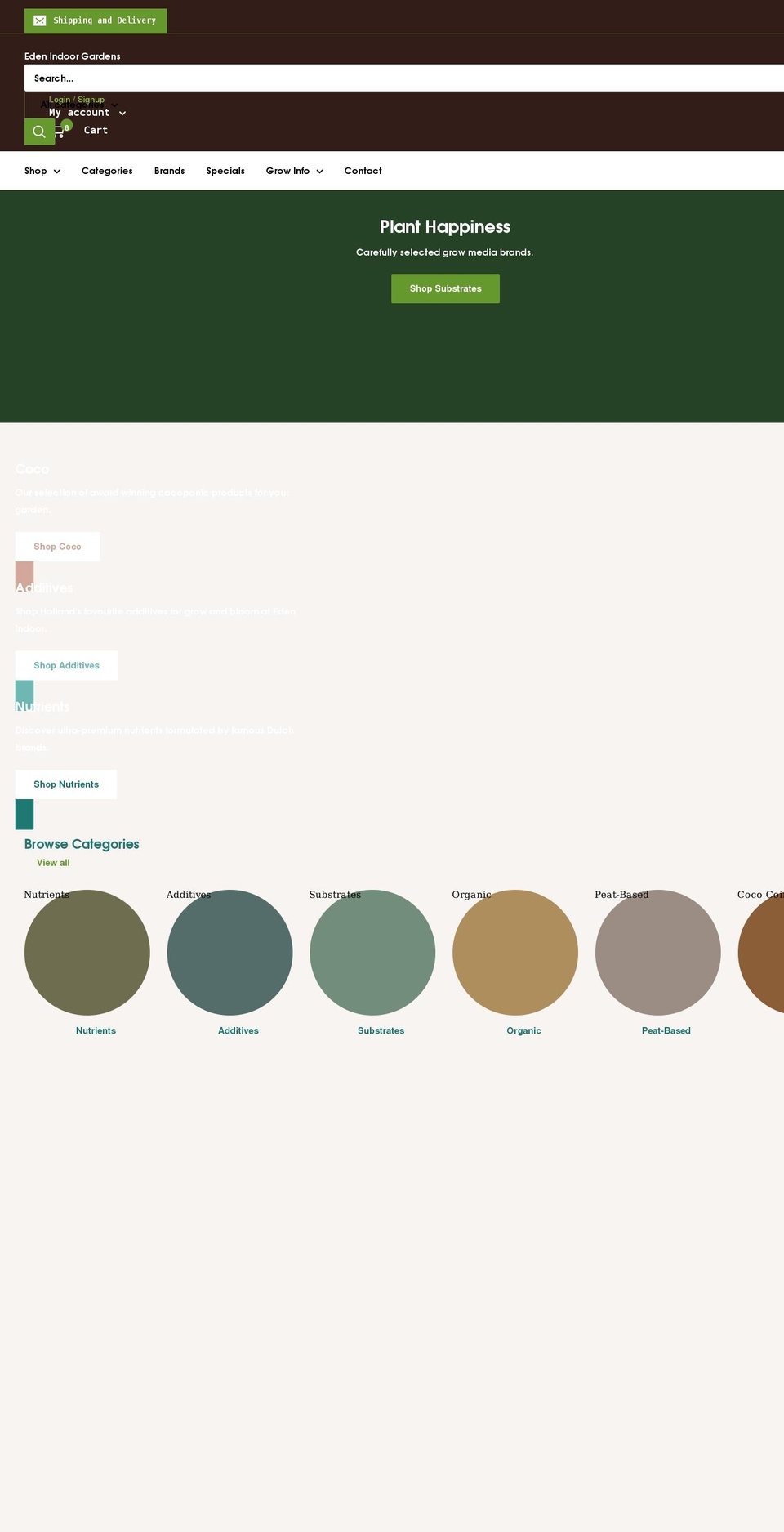Open the Brands menu item
The height and width of the screenshot is (1532, 784).
pyautogui.click(x=169, y=171)
